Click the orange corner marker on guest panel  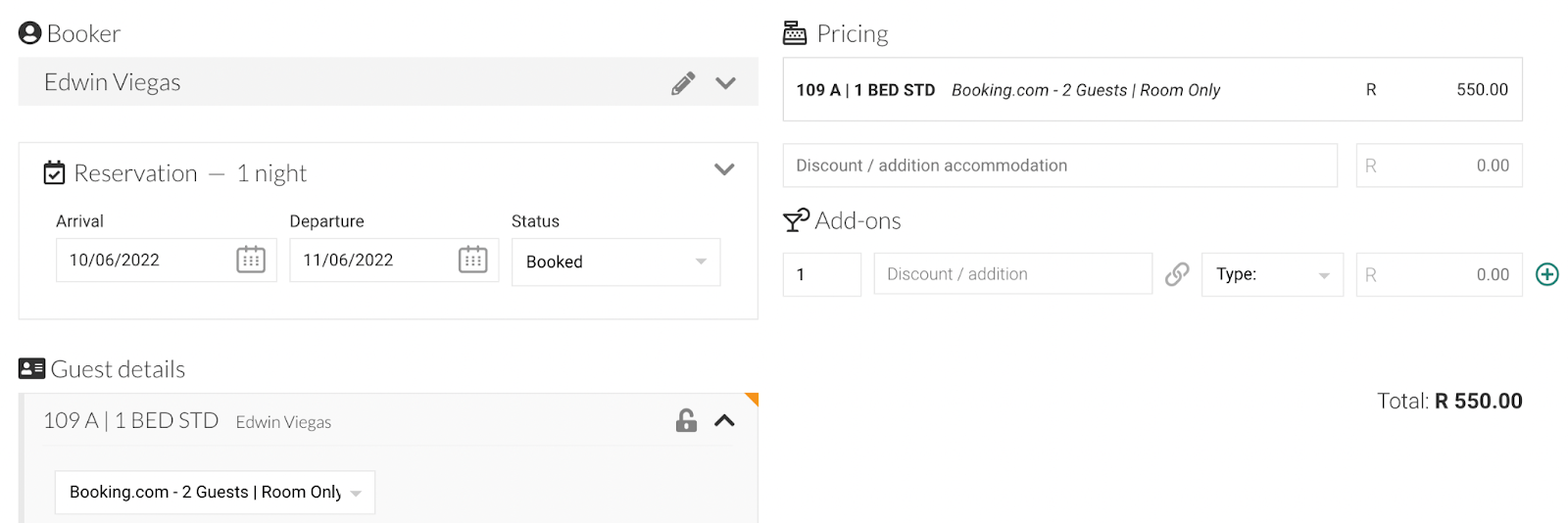point(753,398)
